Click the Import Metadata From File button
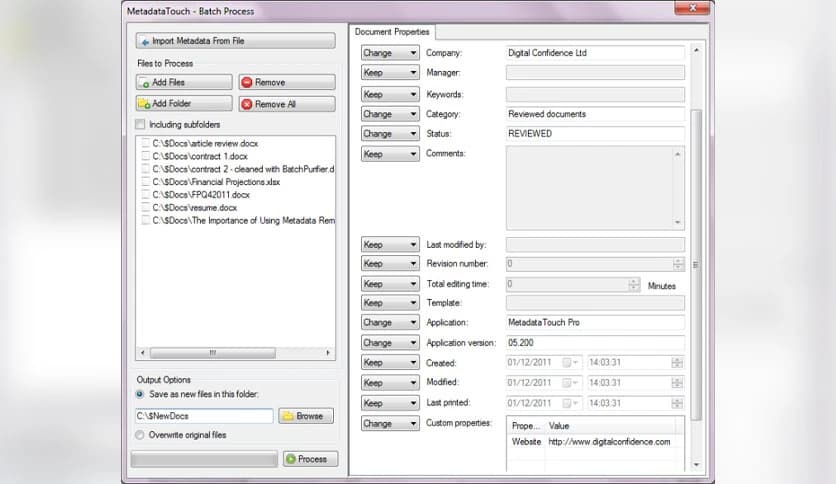The width and height of the screenshot is (836, 484). 235,41
